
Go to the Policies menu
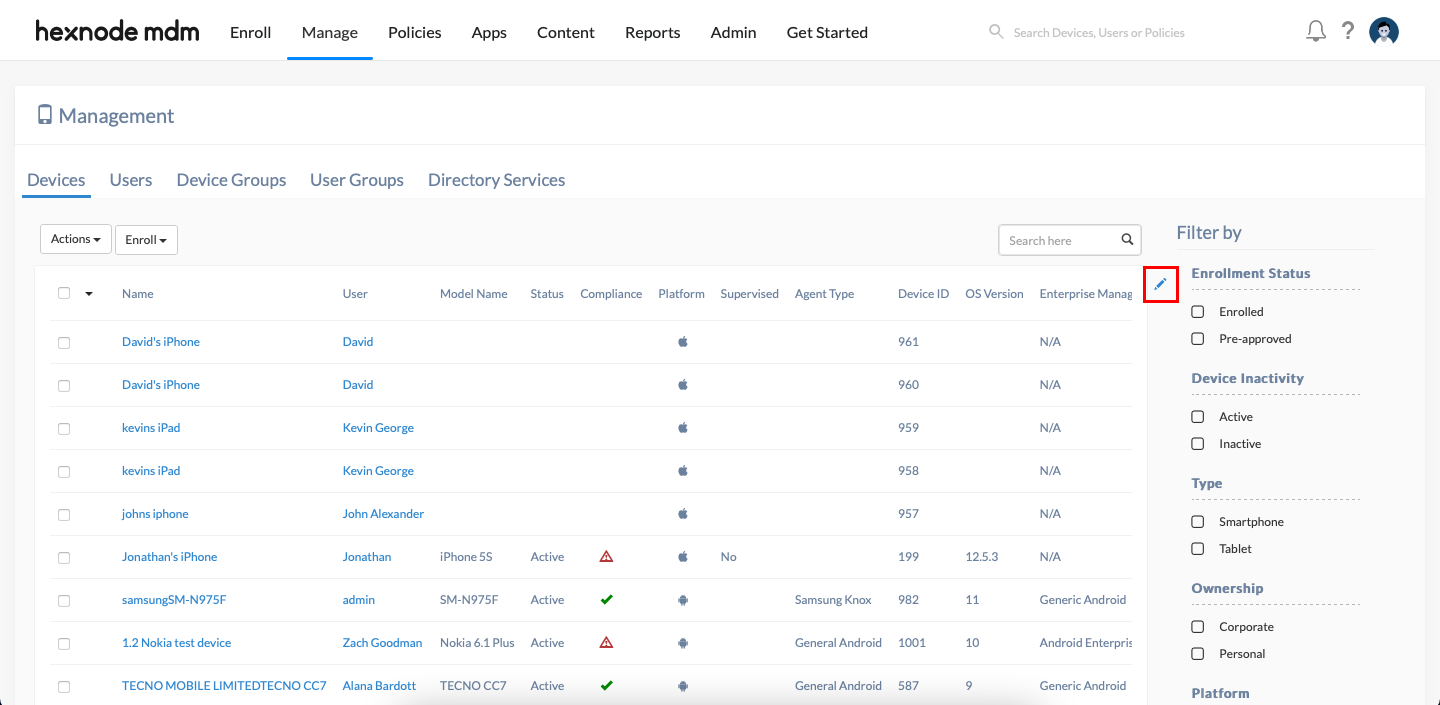(415, 32)
